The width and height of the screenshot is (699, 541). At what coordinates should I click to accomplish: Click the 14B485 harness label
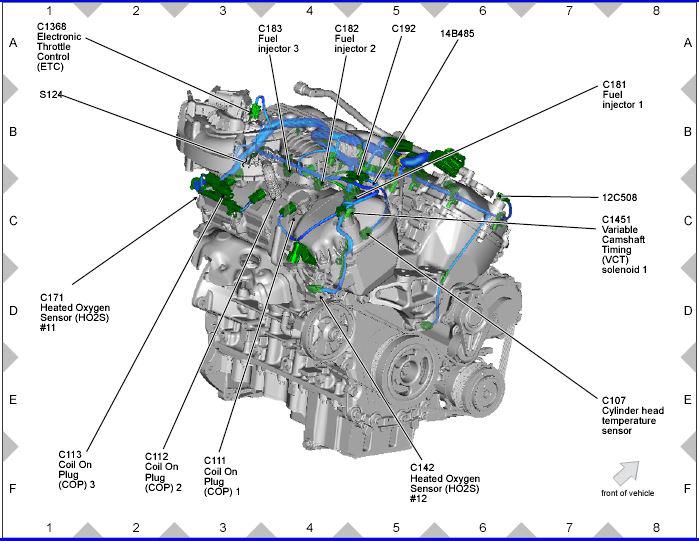tap(458, 33)
